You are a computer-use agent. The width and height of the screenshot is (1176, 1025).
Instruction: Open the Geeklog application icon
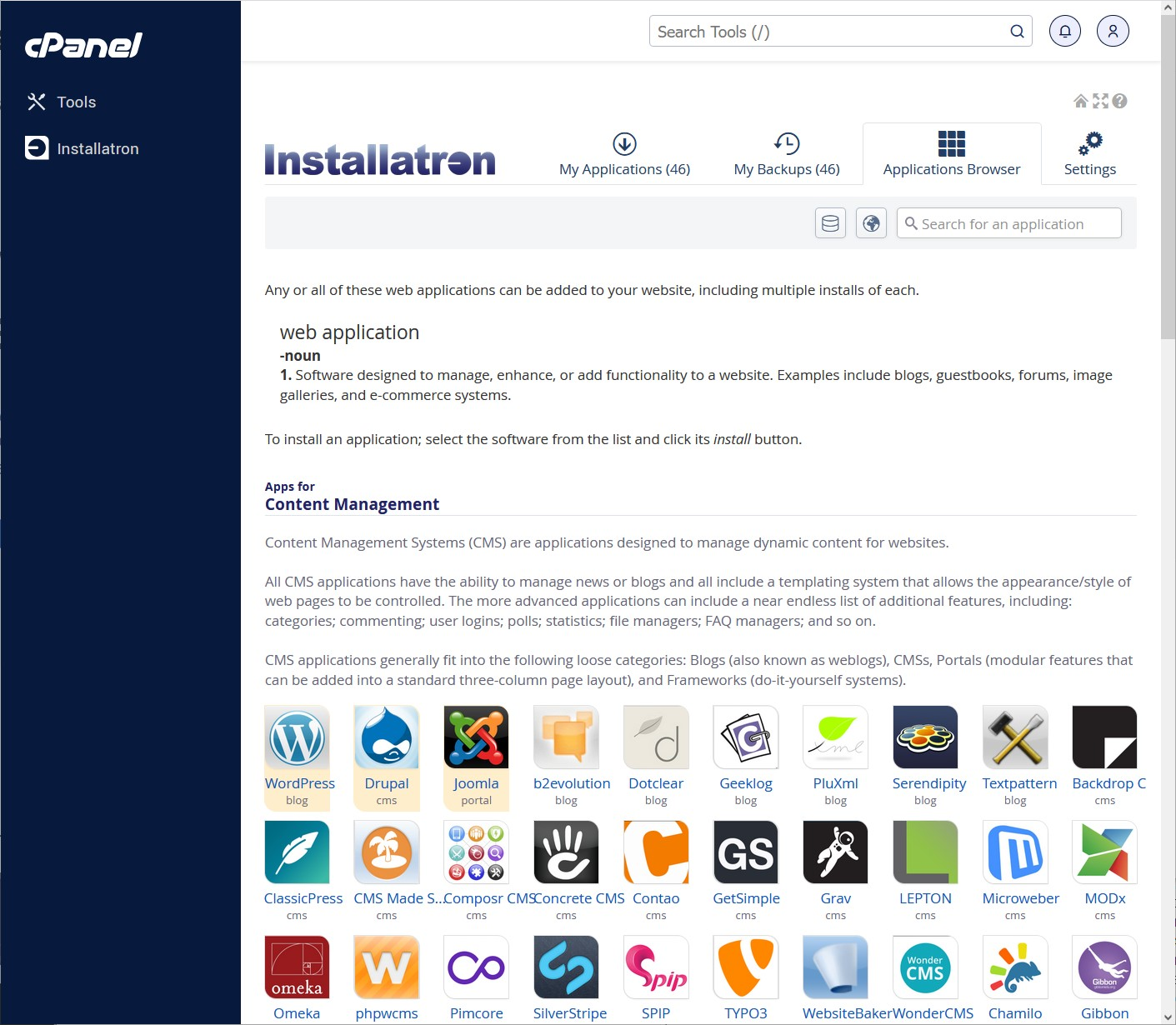click(746, 737)
